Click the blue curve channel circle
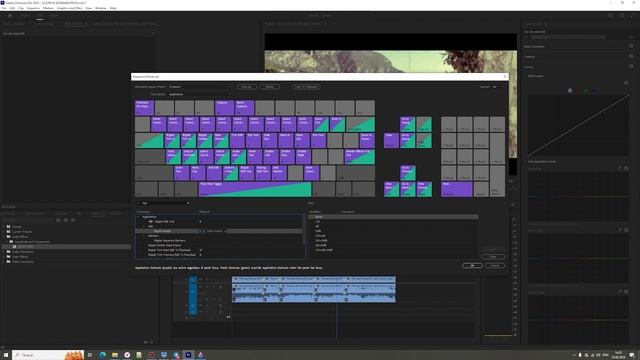This screenshot has width=640, height=360. coord(594,90)
